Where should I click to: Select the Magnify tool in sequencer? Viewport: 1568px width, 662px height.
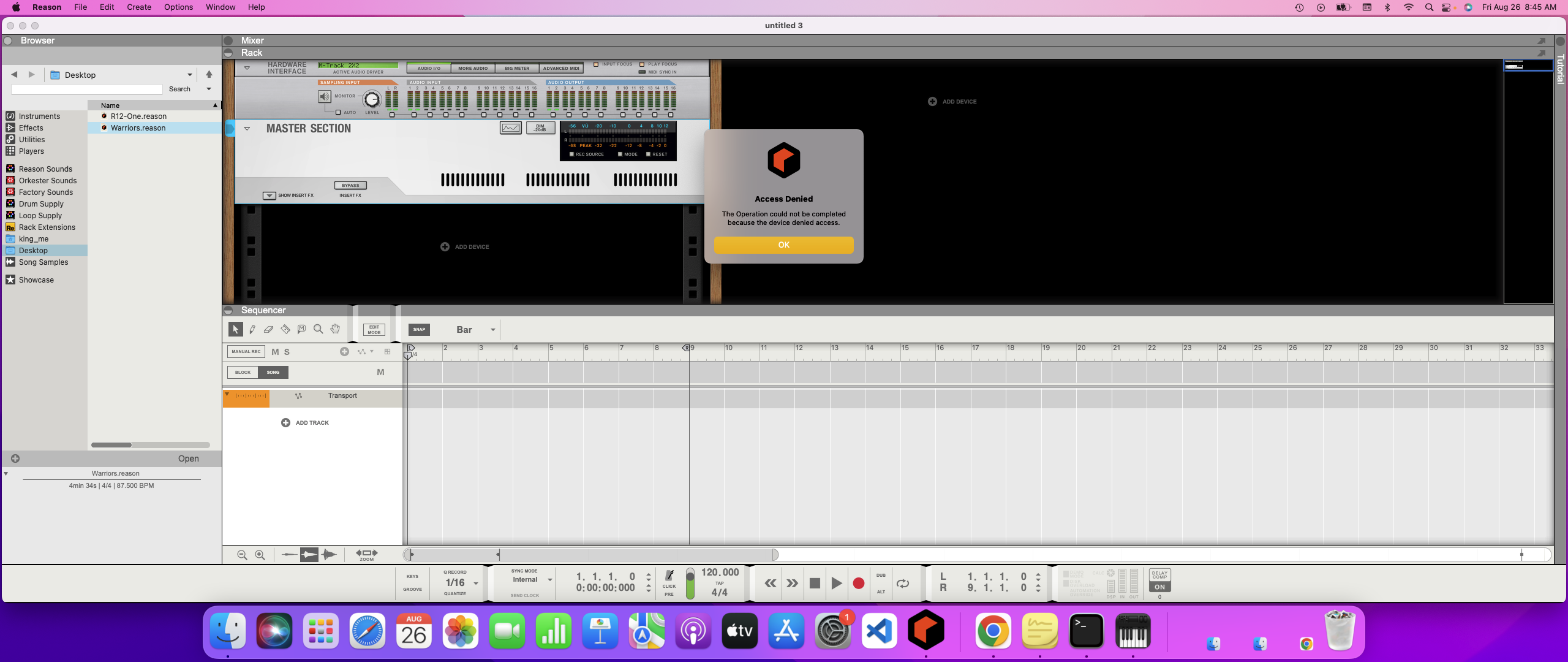[318, 330]
